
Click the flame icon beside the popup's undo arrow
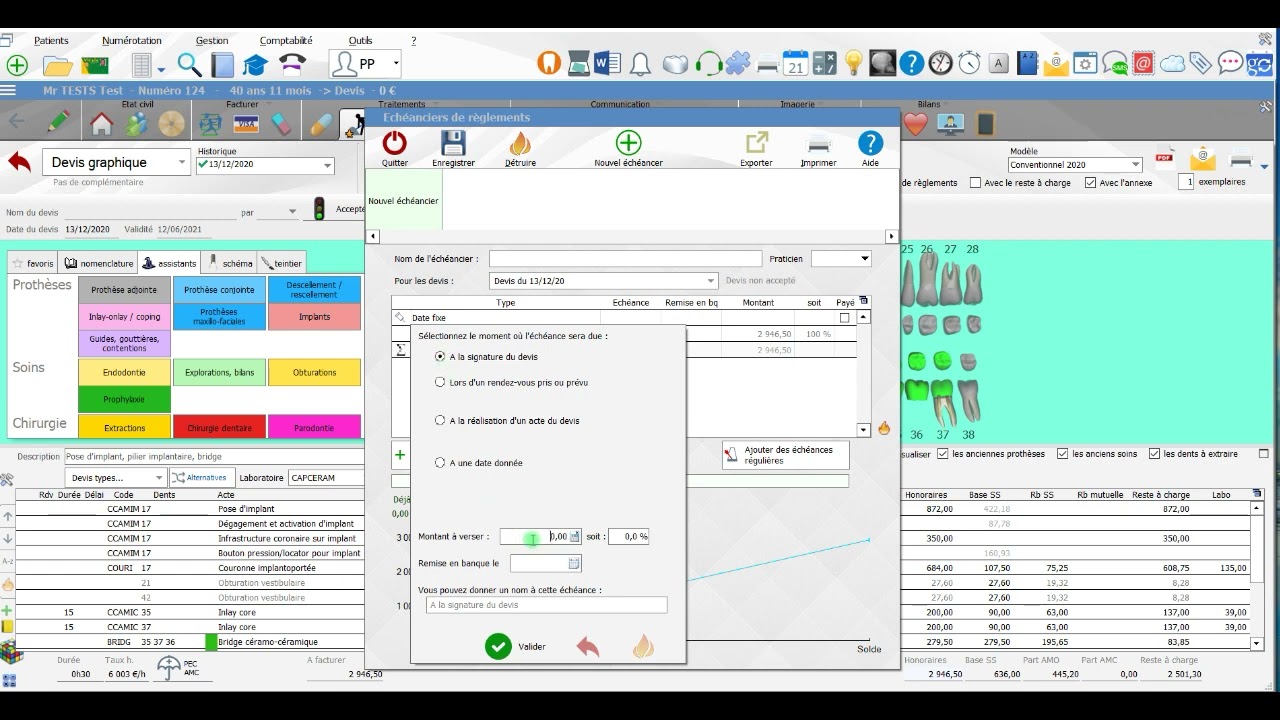tap(643, 646)
